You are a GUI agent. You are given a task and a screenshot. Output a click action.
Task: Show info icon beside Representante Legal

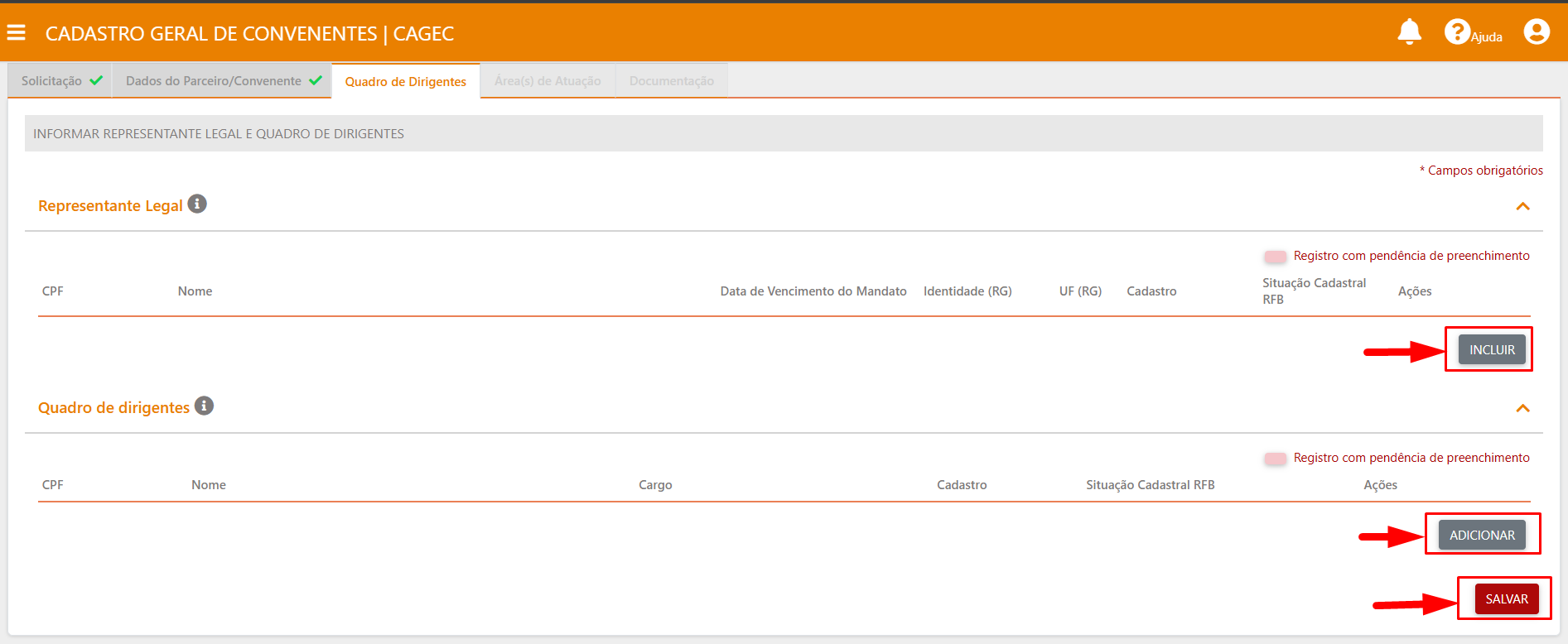tap(197, 204)
